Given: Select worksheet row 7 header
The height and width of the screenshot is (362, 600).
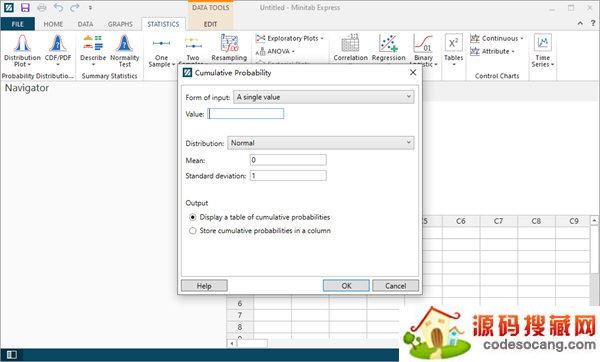Looking at the screenshot, I should 240,315.
